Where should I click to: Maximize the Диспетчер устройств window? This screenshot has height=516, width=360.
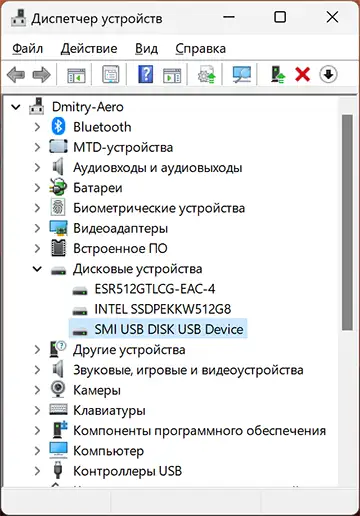pyautogui.click(x=280, y=17)
